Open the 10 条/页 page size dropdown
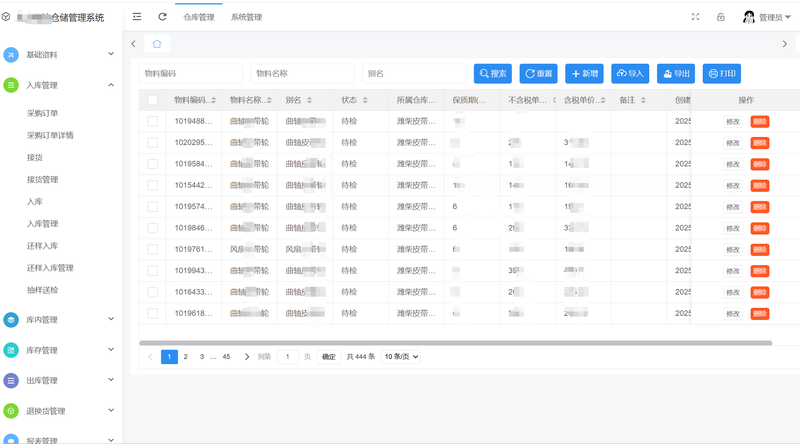 click(401, 356)
